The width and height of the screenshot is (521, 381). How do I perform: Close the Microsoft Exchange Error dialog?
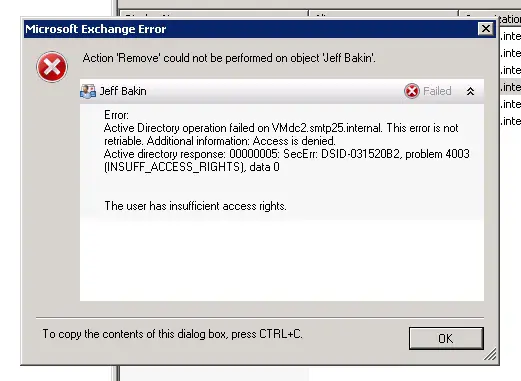pyautogui.click(x=486, y=29)
